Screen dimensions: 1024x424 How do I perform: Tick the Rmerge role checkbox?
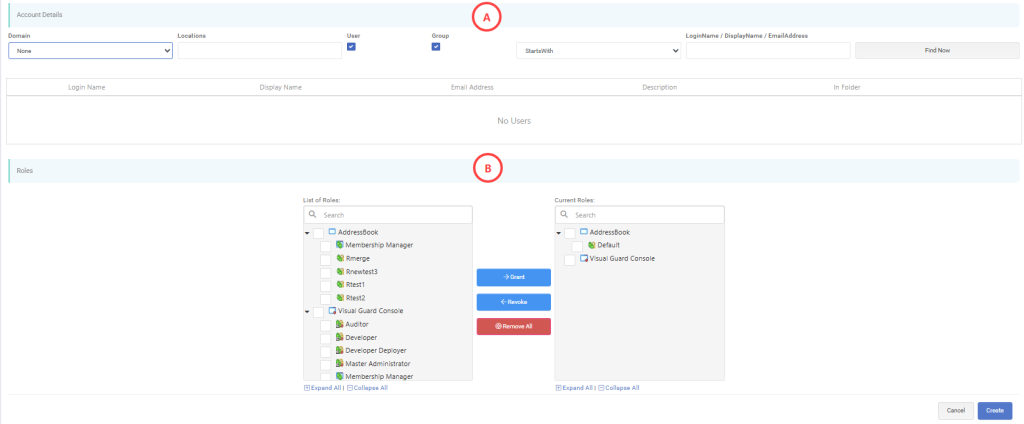click(x=325, y=259)
